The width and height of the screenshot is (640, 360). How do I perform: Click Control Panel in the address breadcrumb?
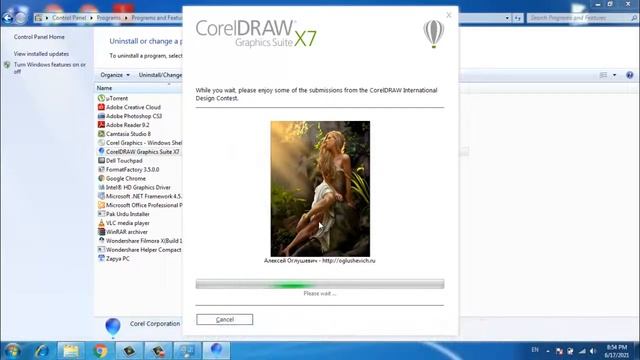point(69,18)
